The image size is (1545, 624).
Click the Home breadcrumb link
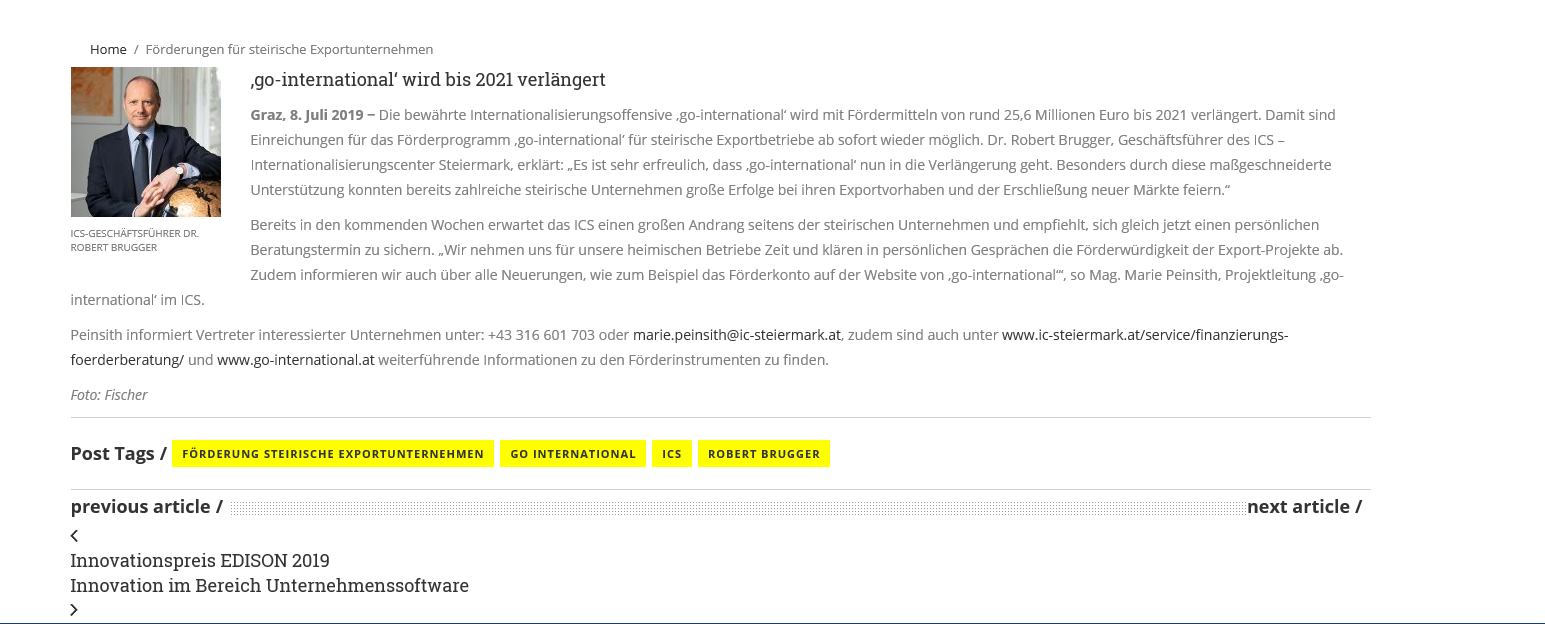pos(108,49)
